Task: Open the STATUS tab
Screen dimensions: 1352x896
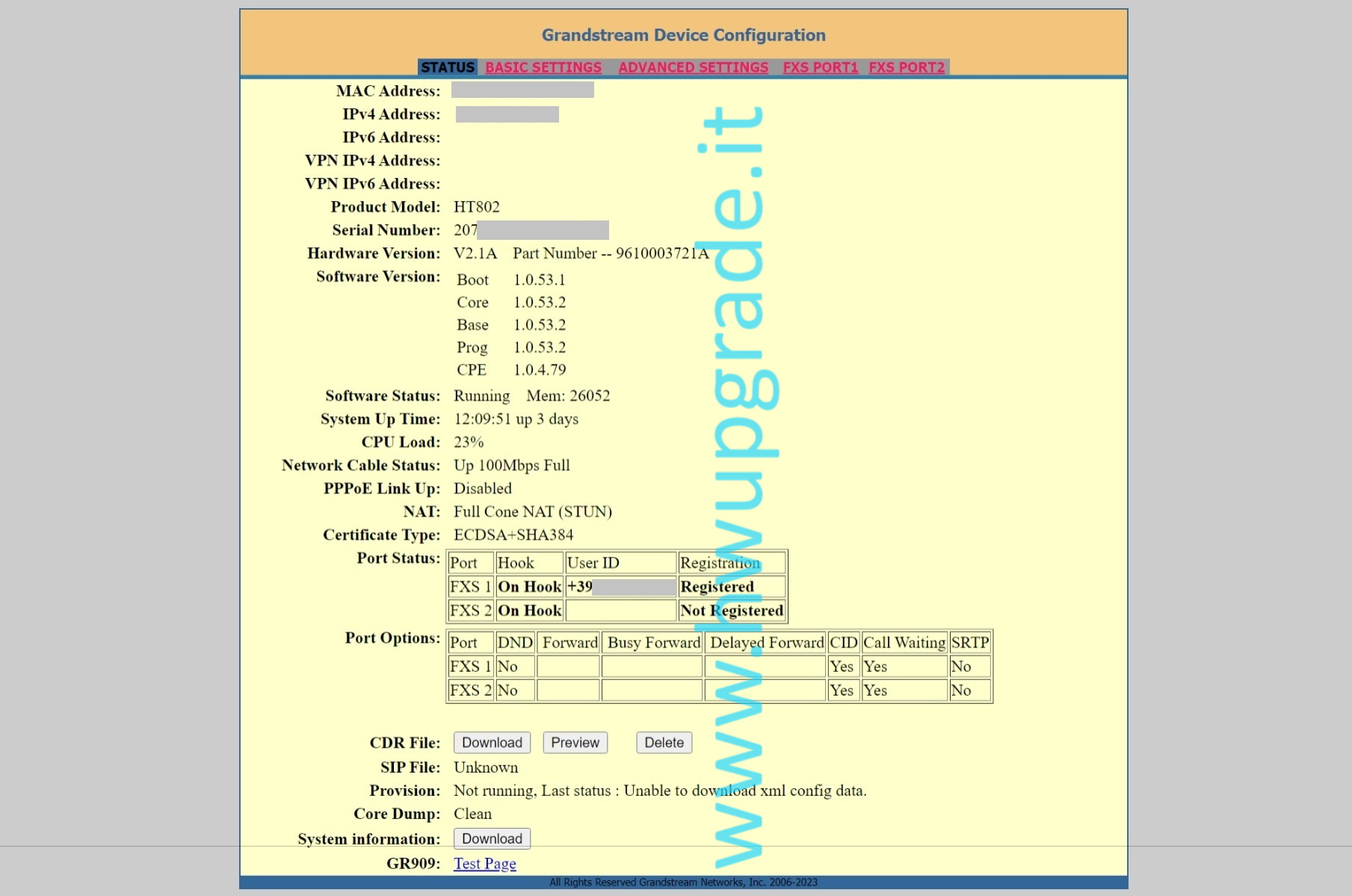Action: (448, 67)
